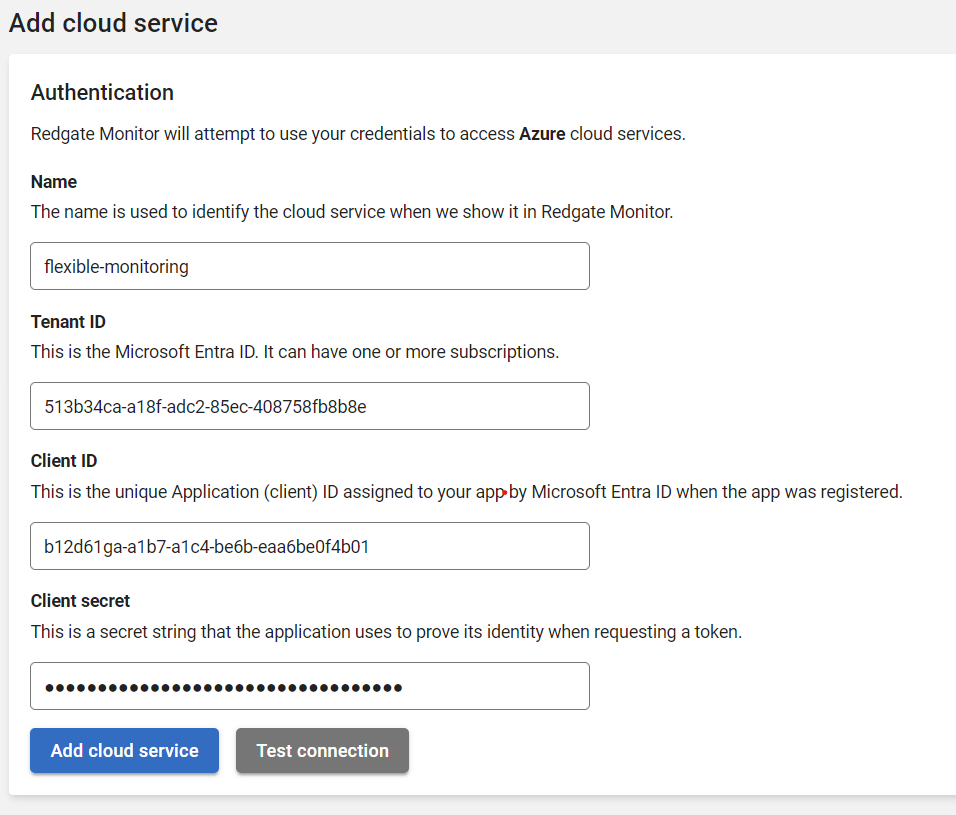
Task: Click the secret string description sentence
Action: [386, 632]
